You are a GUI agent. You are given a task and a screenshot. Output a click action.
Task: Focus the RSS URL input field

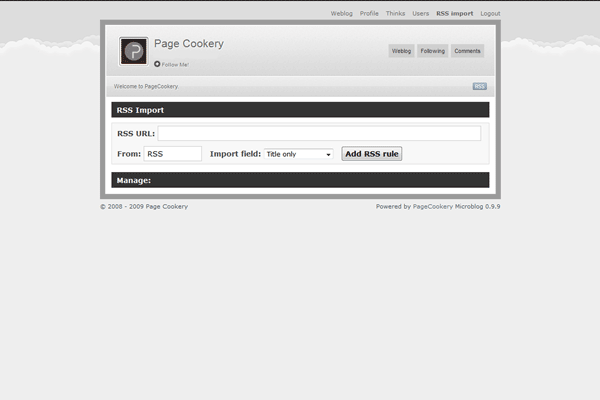(x=319, y=133)
